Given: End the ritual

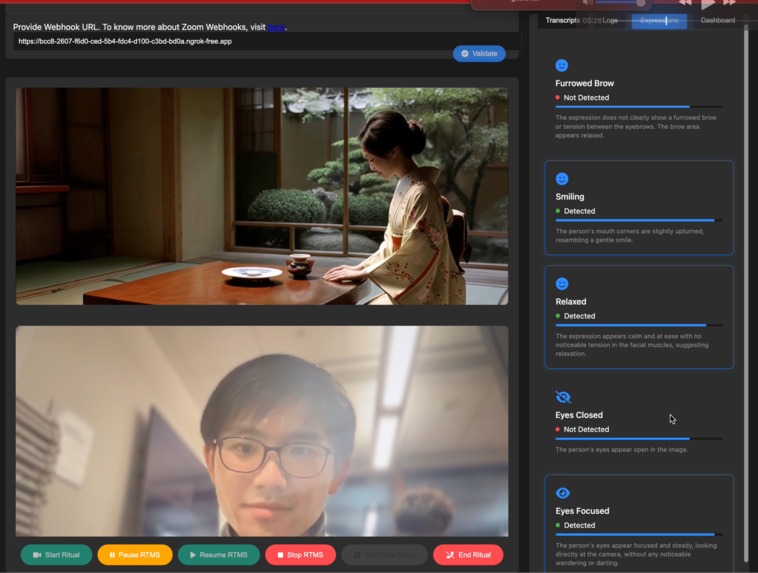Looking at the screenshot, I should pyautogui.click(x=468, y=555).
